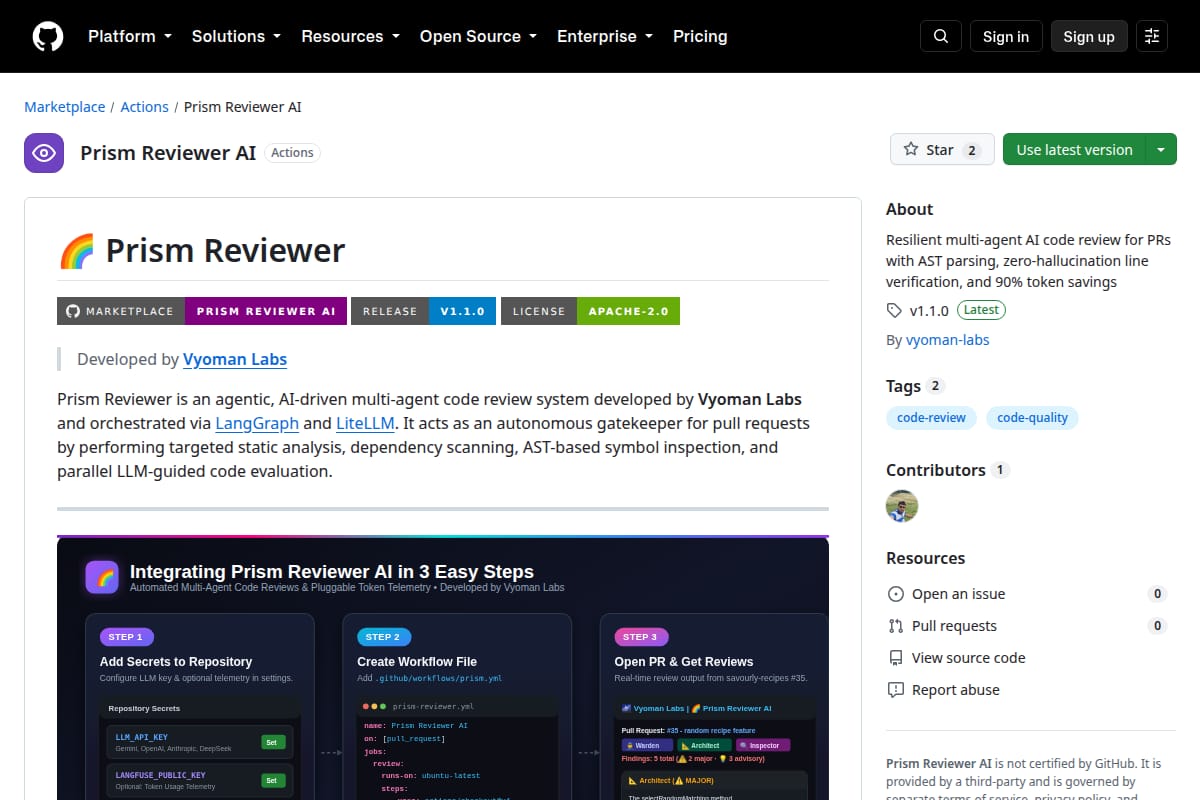
Task: Go to Marketplace breadcrumb
Action: click(x=65, y=107)
